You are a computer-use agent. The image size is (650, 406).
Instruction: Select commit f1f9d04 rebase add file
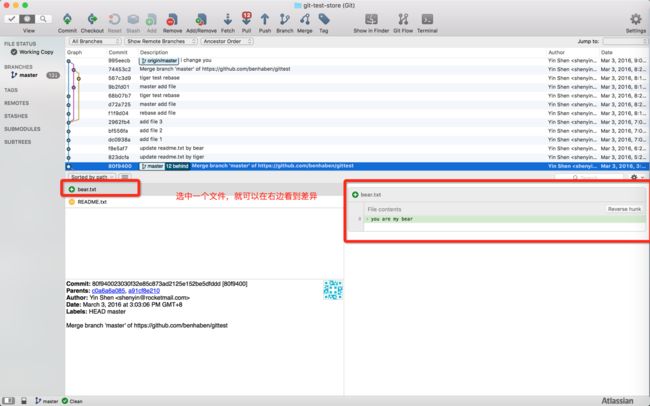pyautogui.click(x=357, y=113)
